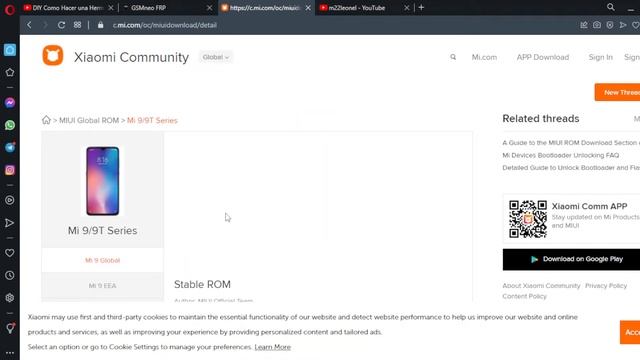The height and width of the screenshot is (360, 640).
Task: Click the Xiaomi Community orange logo
Action: pyautogui.click(x=53, y=56)
